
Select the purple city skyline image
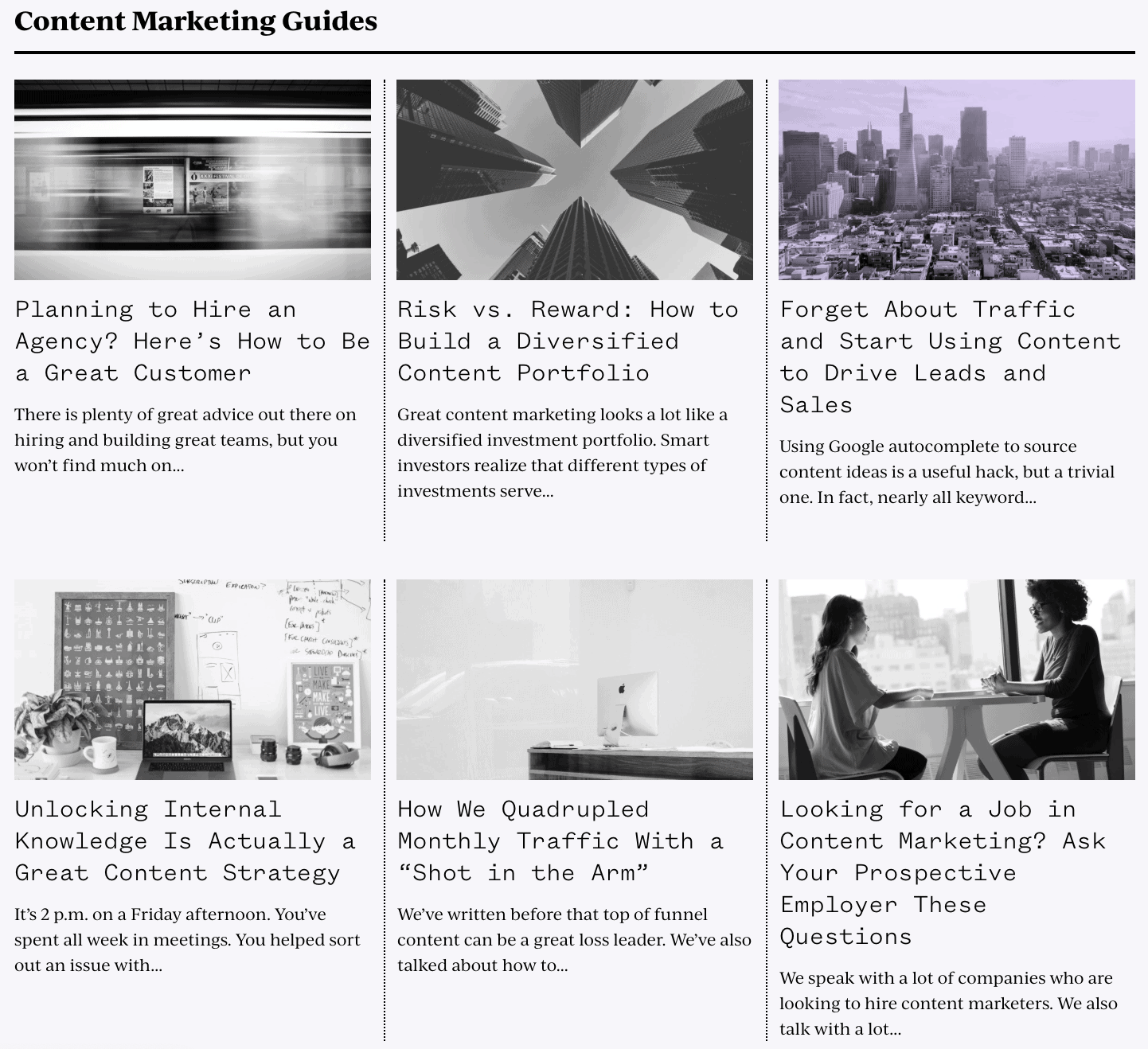[x=958, y=180]
